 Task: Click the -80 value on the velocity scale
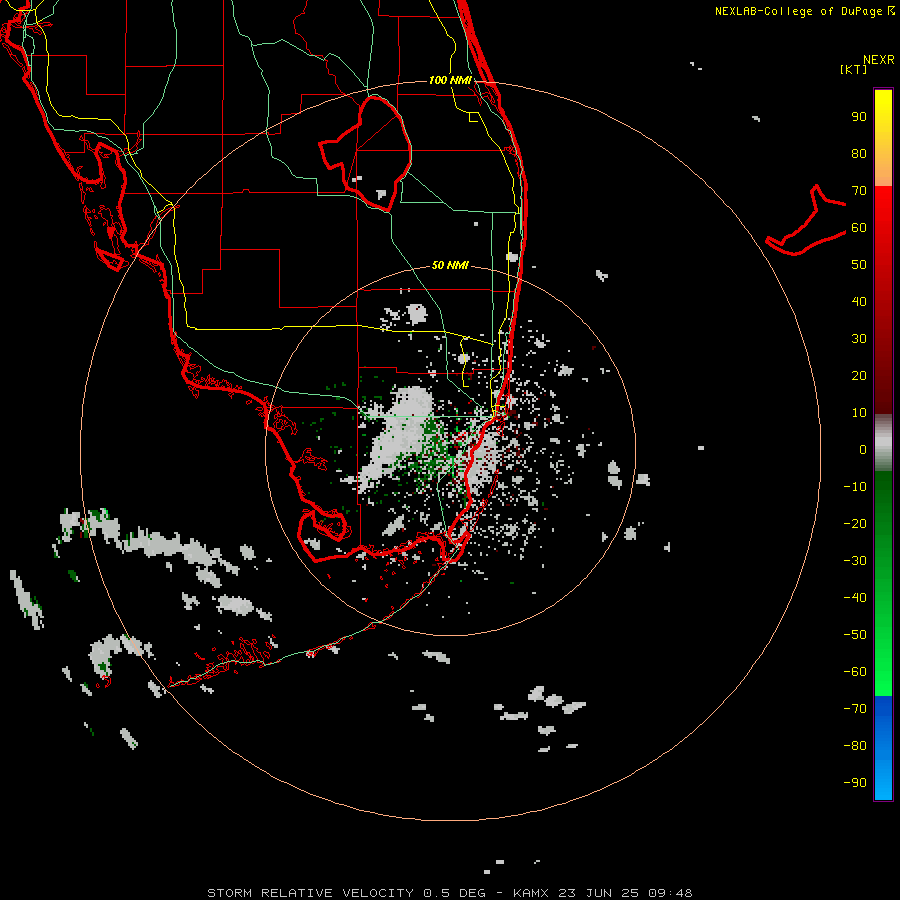855,746
